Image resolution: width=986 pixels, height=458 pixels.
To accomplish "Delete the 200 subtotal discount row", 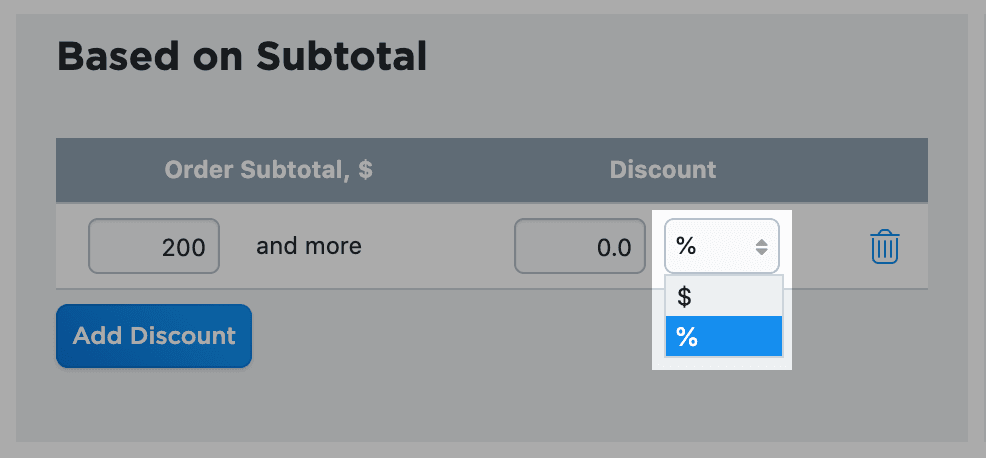I will point(885,246).
